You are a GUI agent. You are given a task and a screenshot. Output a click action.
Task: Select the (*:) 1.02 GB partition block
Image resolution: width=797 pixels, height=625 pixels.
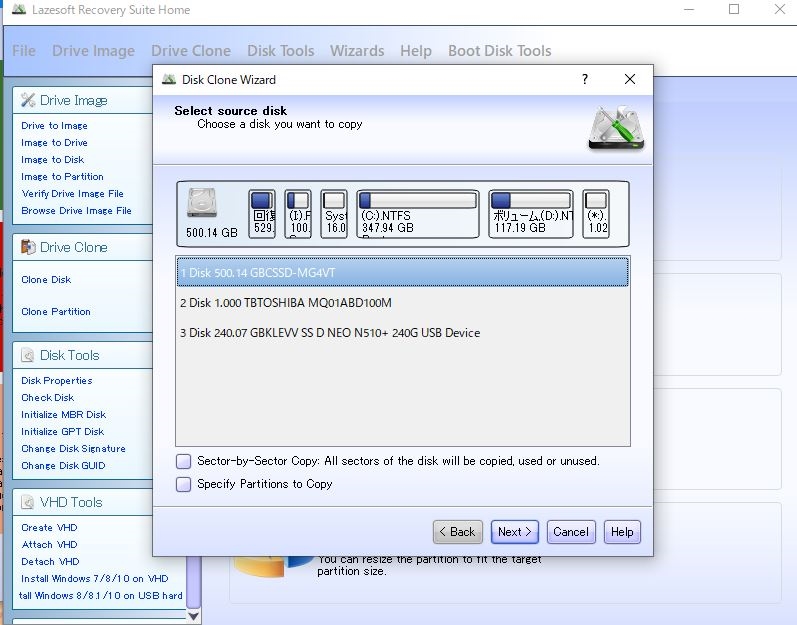pyautogui.click(x=596, y=214)
